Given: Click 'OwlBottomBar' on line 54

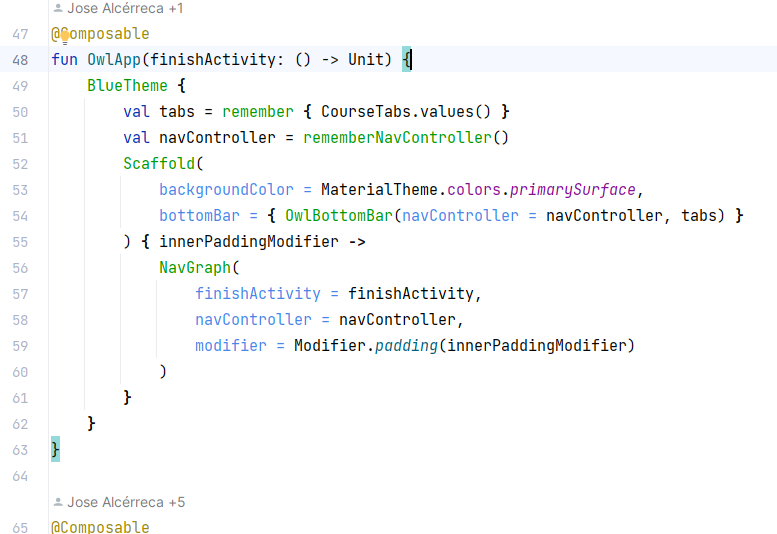Looking at the screenshot, I should pos(339,215).
